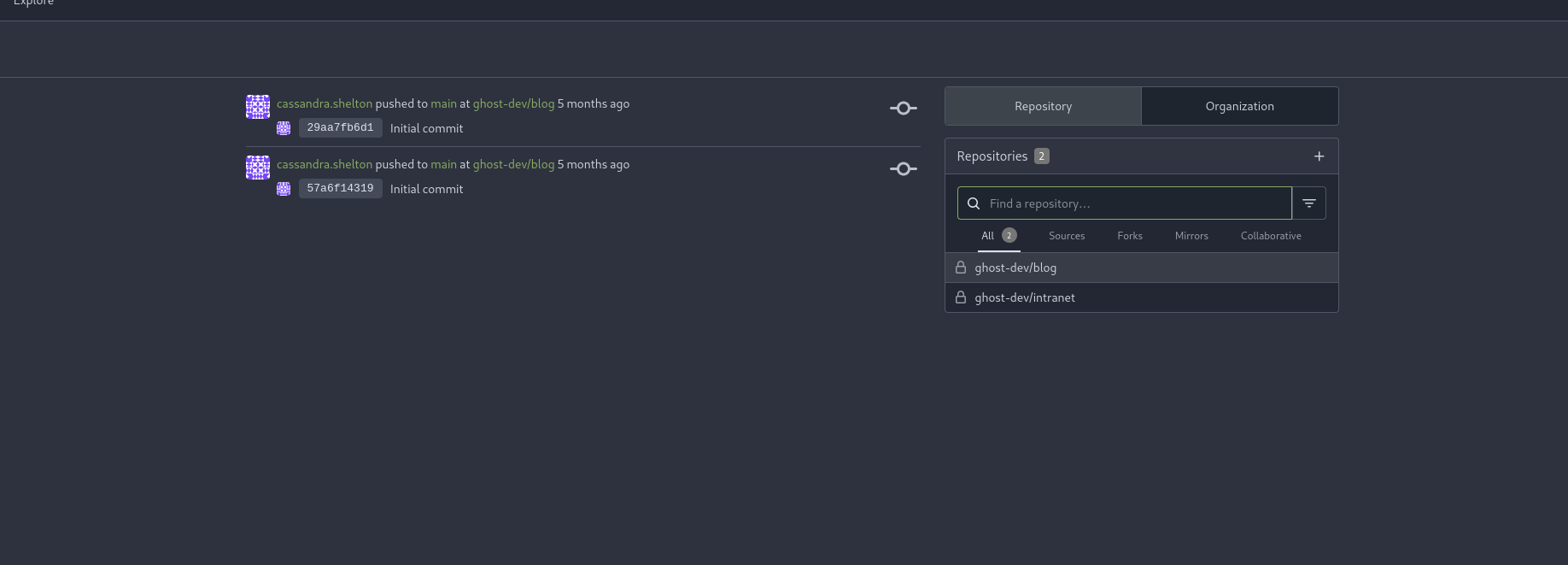The height and width of the screenshot is (565, 1568).
Task: Open the main branch link in the second activity
Action: 443,164
